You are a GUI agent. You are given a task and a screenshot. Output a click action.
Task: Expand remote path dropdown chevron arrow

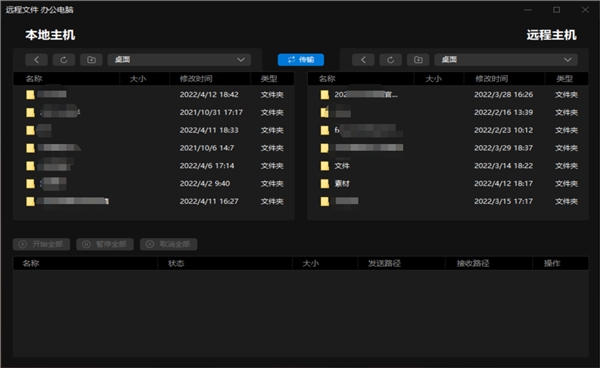point(568,60)
